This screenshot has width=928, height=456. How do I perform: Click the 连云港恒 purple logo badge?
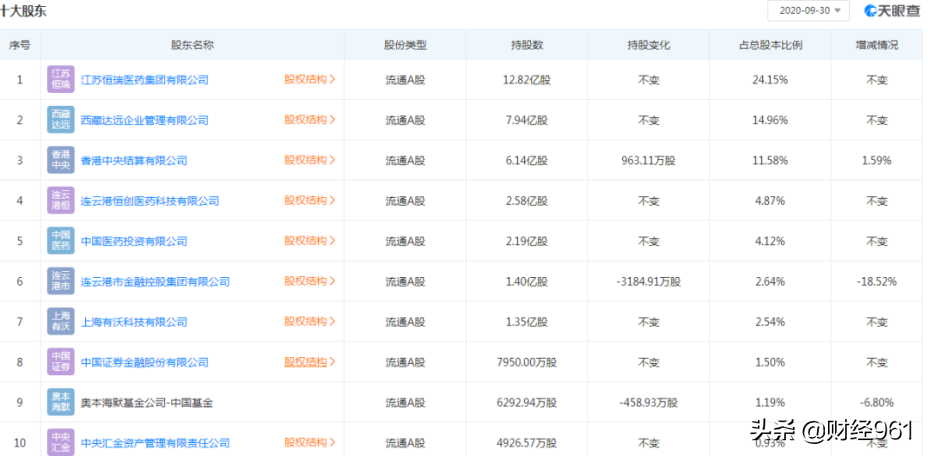[x=61, y=200]
